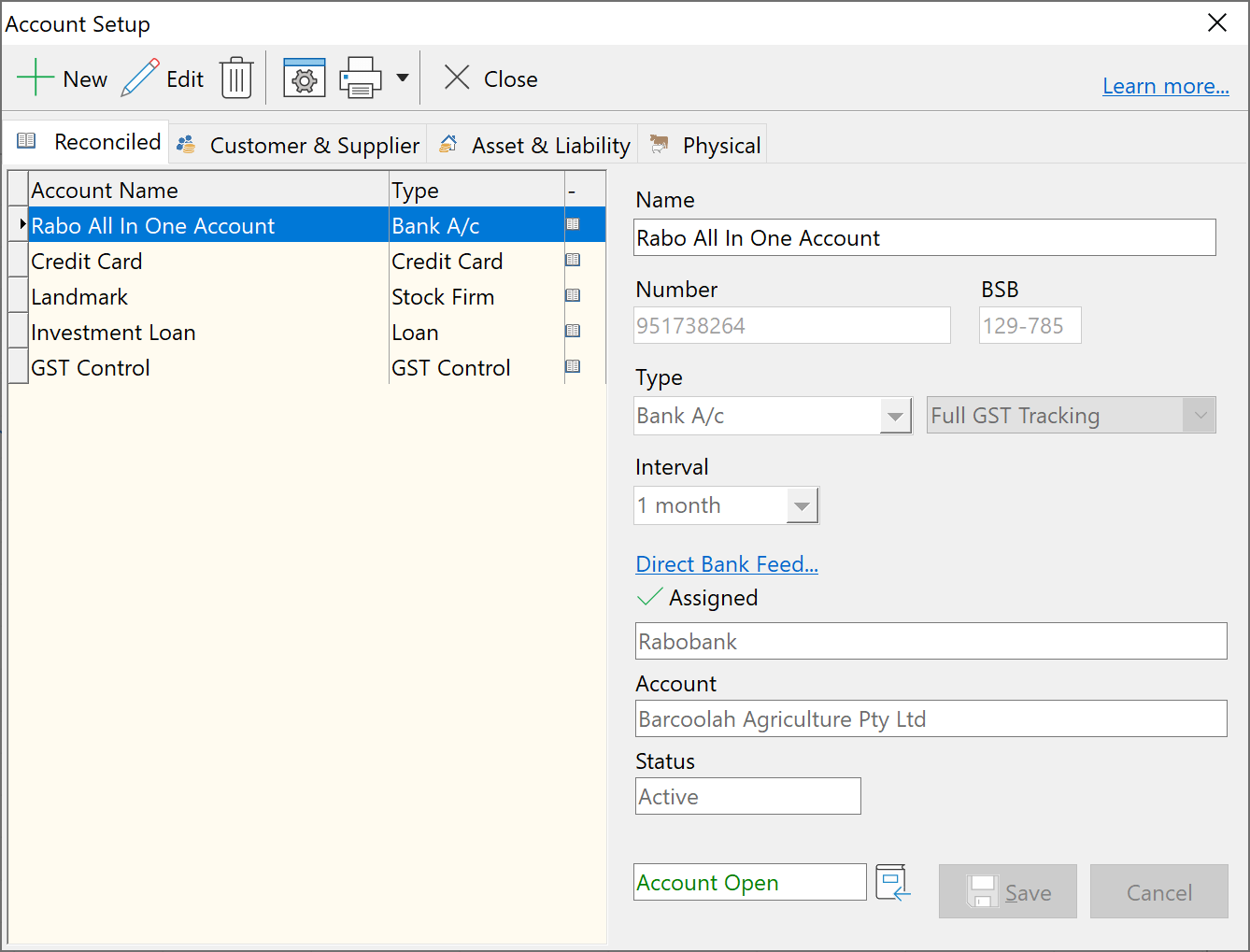
Task: Click the Cancel button
Action: click(x=1158, y=891)
